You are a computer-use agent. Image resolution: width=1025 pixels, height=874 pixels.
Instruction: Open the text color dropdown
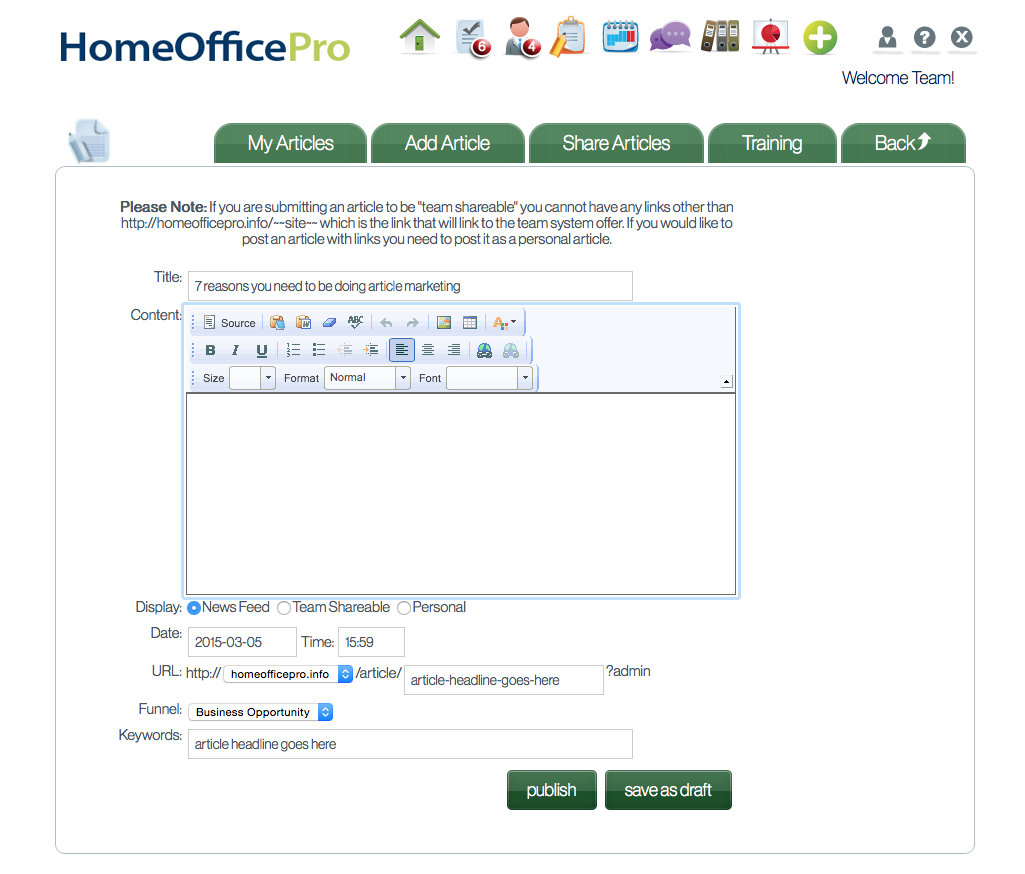tap(504, 322)
